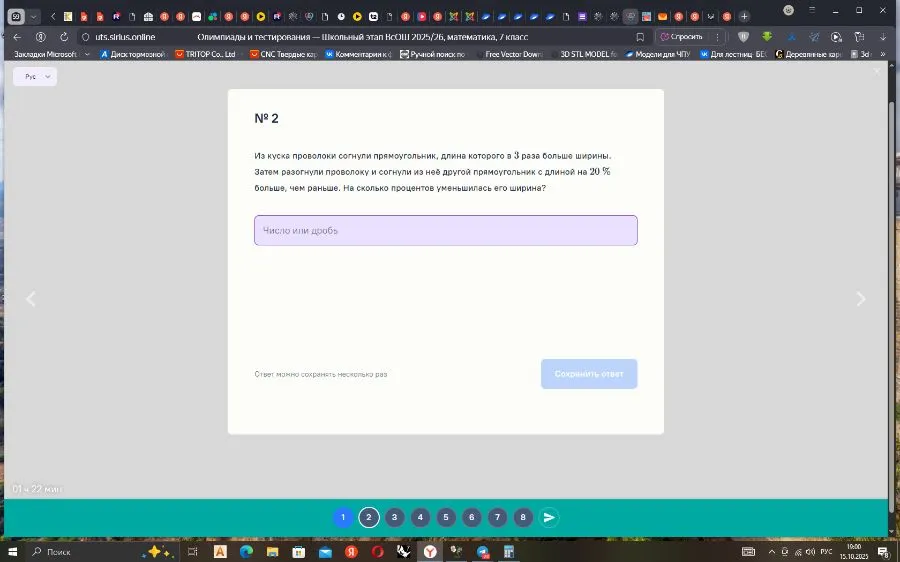
Task: Open the tab counter button showing 50
Action: [x=16, y=17]
